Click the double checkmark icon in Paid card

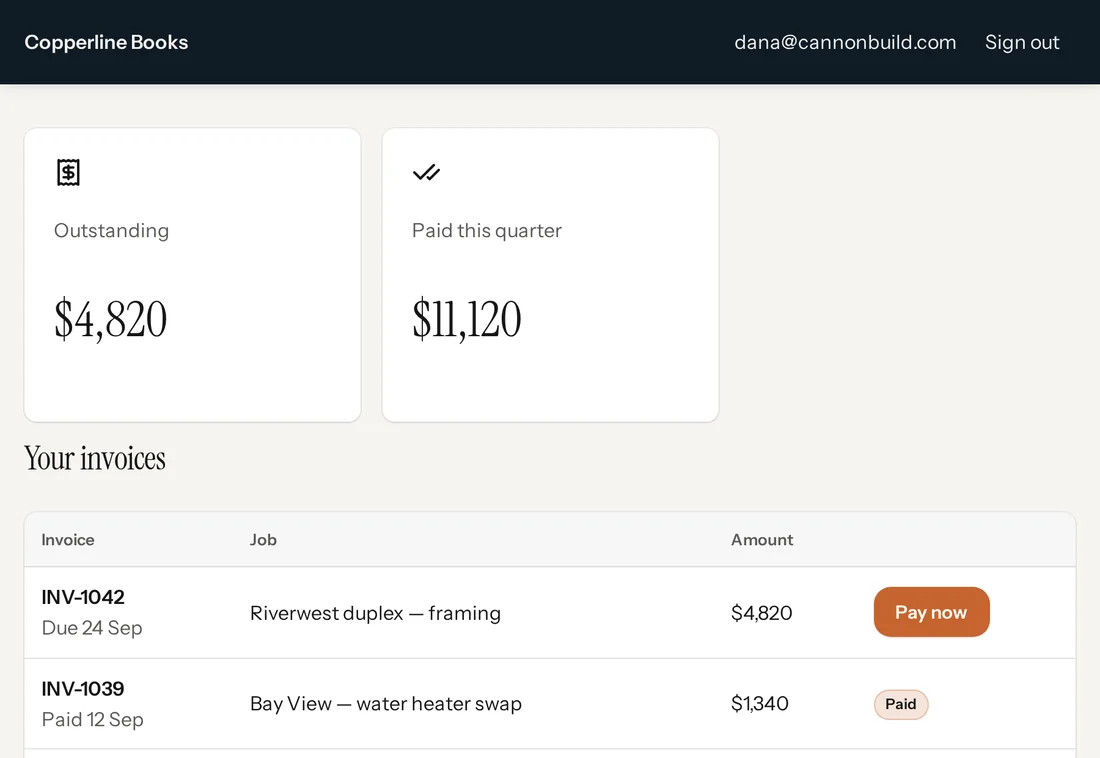click(x=426, y=172)
